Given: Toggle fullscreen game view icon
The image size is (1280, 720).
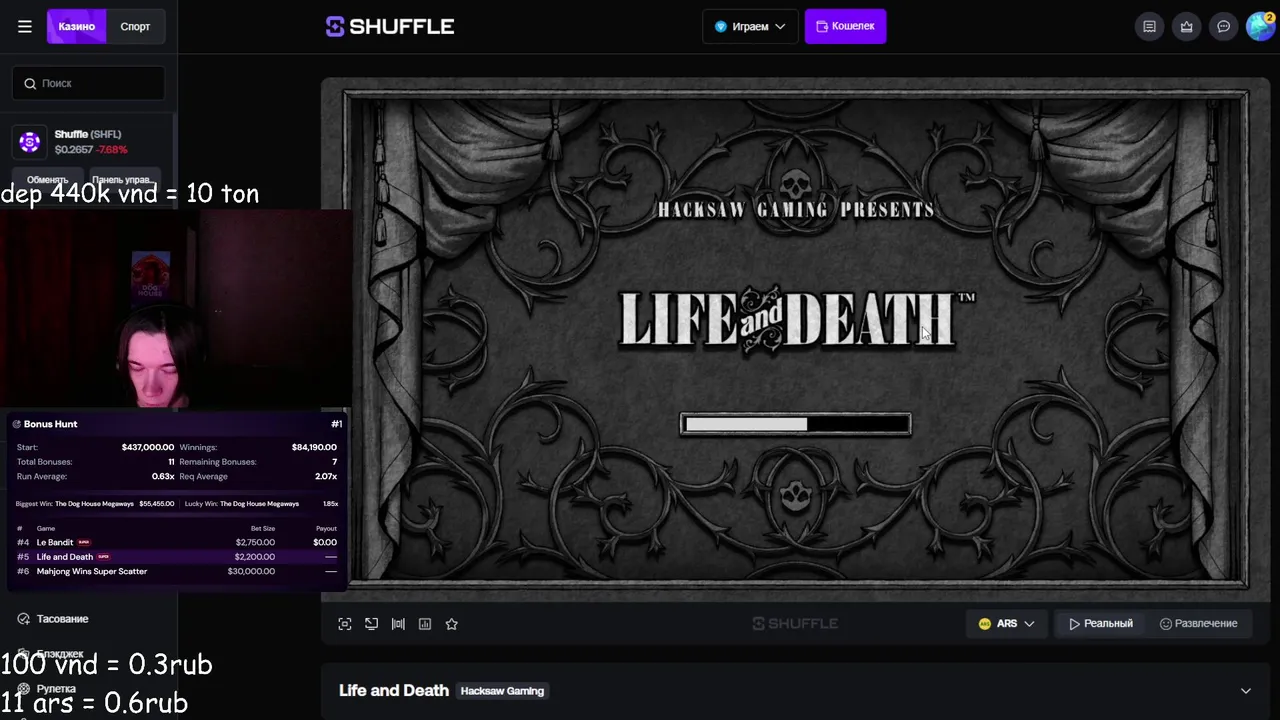Looking at the screenshot, I should click(x=345, y=624).
